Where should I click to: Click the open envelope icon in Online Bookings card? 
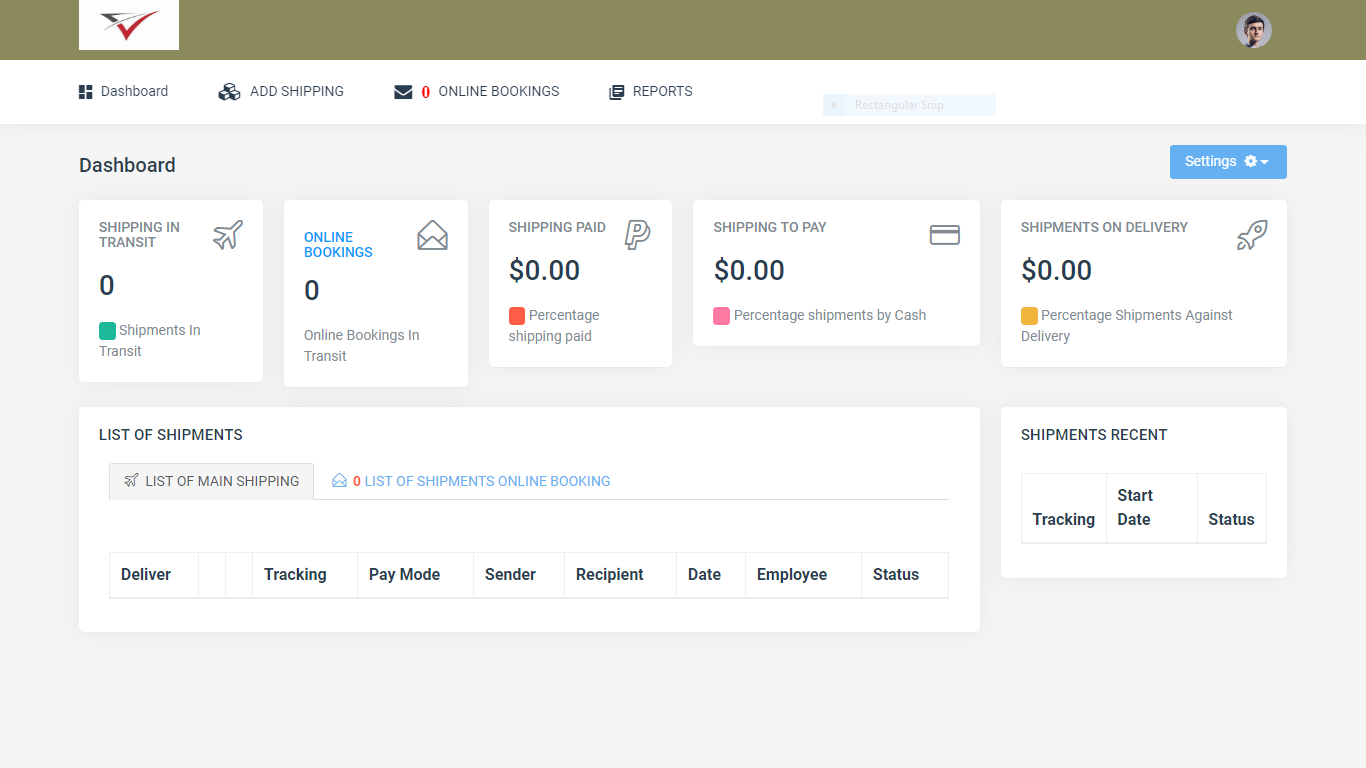432,236
